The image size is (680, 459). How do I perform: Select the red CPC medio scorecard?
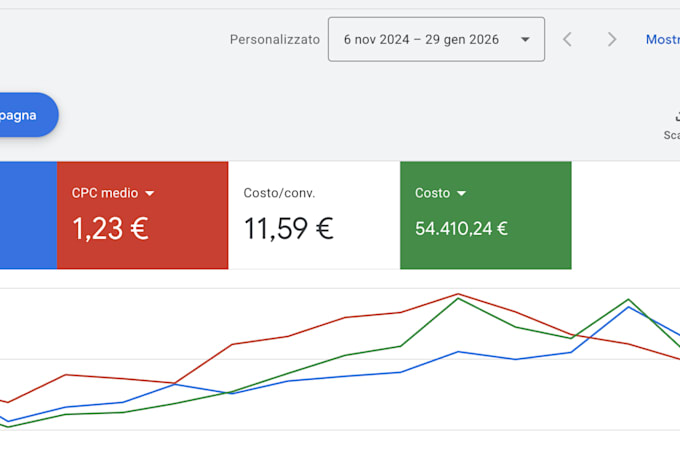coord(143,215)
